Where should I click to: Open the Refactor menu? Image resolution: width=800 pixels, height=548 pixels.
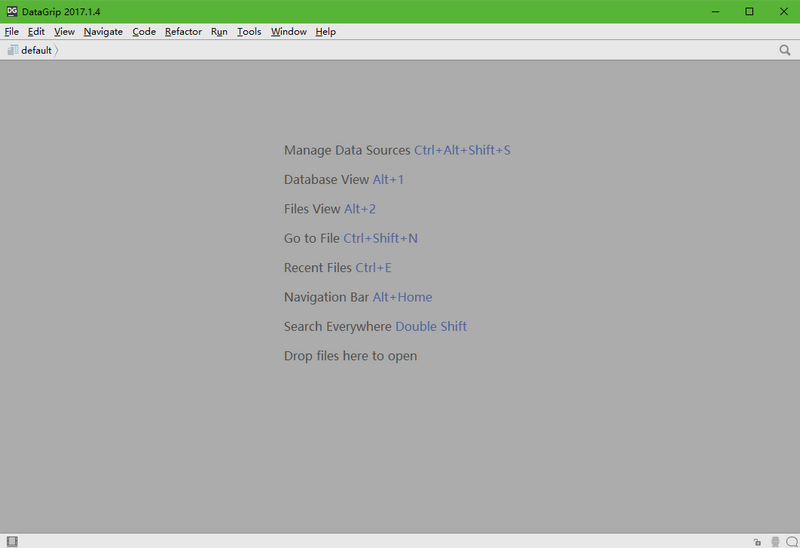click(x=183, y=32)
